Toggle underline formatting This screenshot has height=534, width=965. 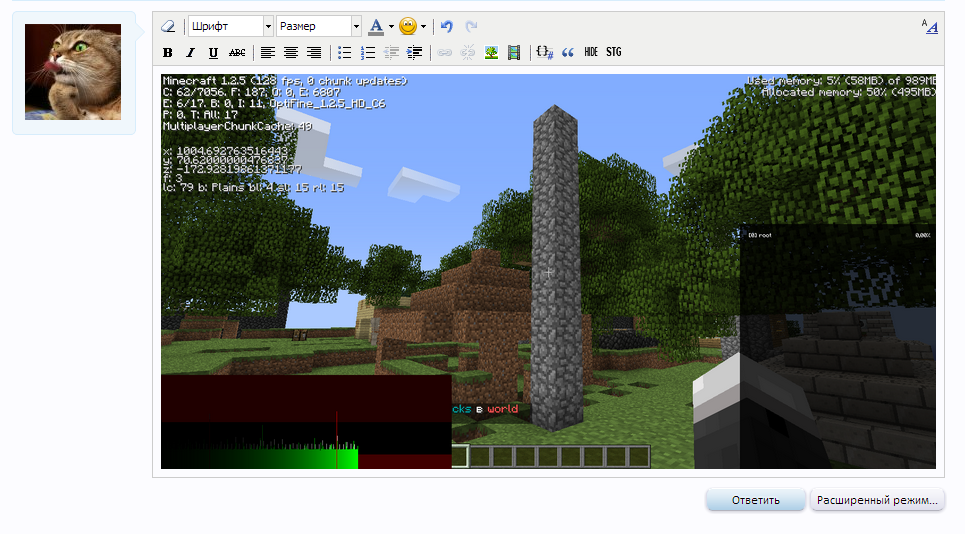tap(213, 53)
